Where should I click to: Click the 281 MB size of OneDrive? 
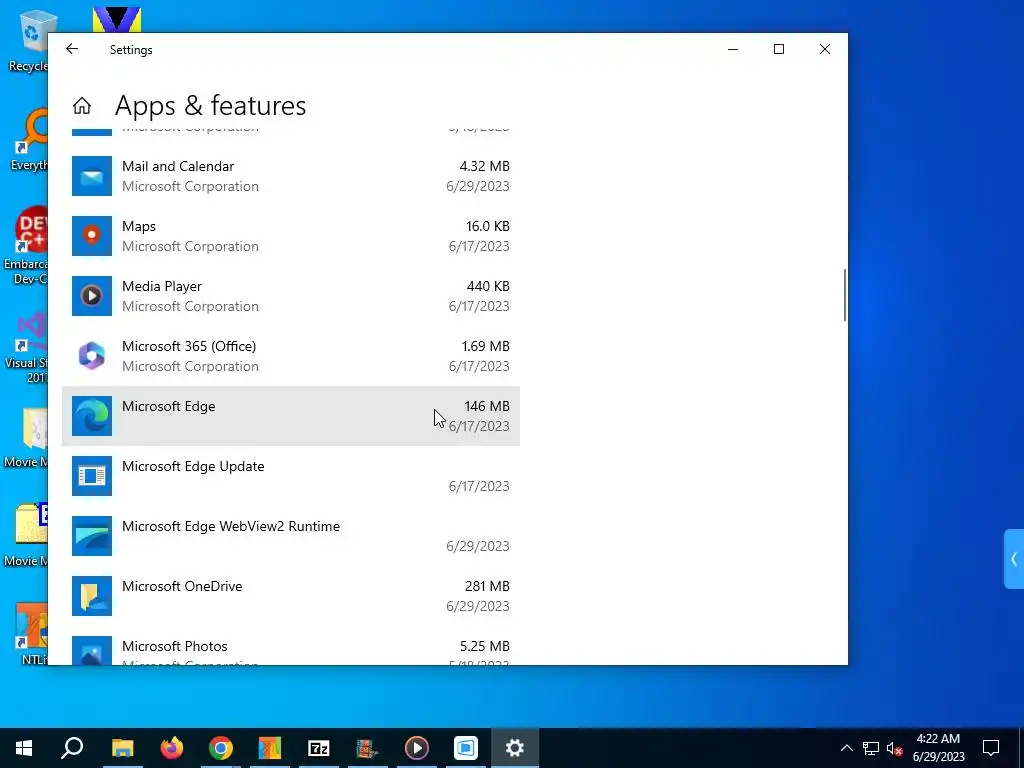487,586
